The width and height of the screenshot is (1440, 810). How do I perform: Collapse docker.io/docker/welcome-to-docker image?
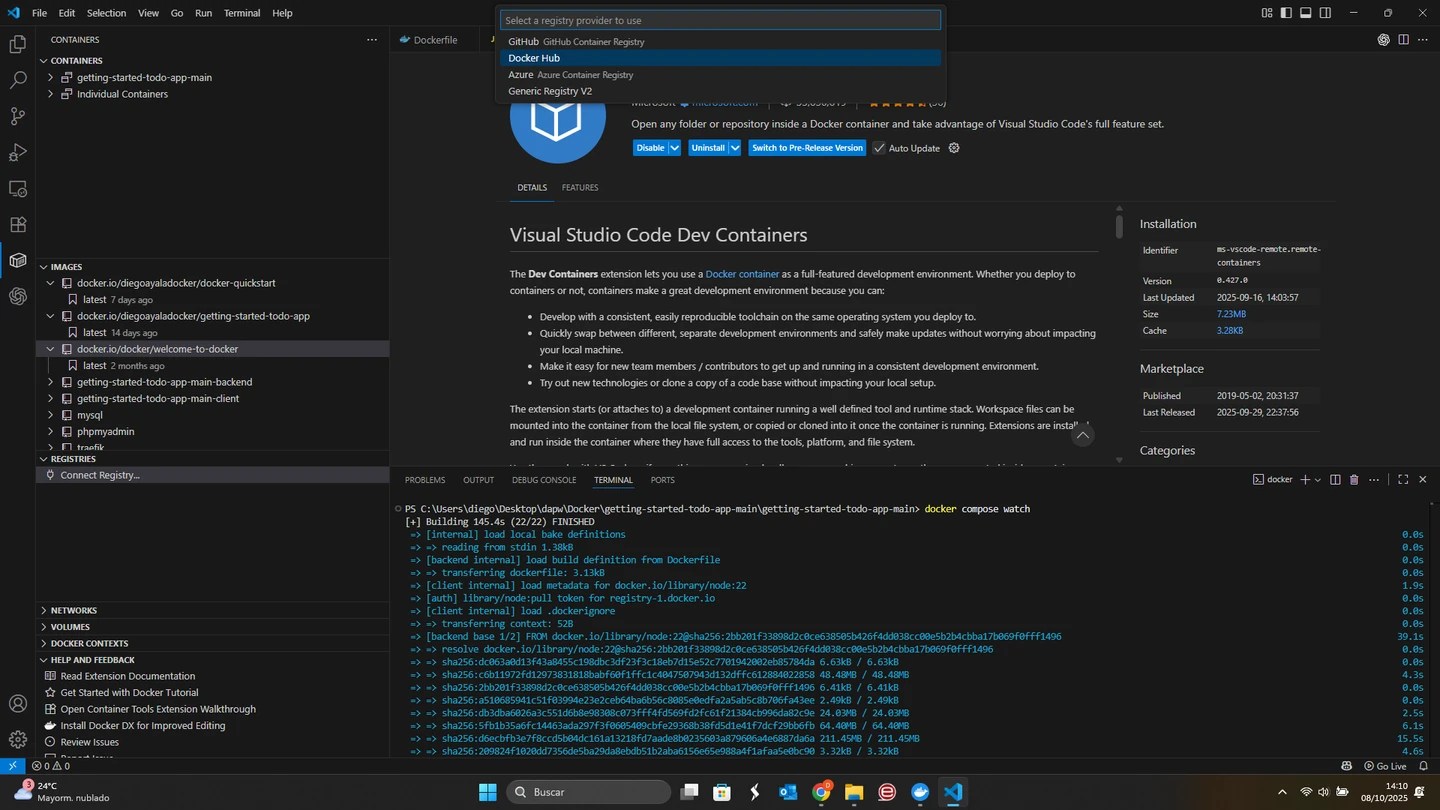[x=51, y=349]
